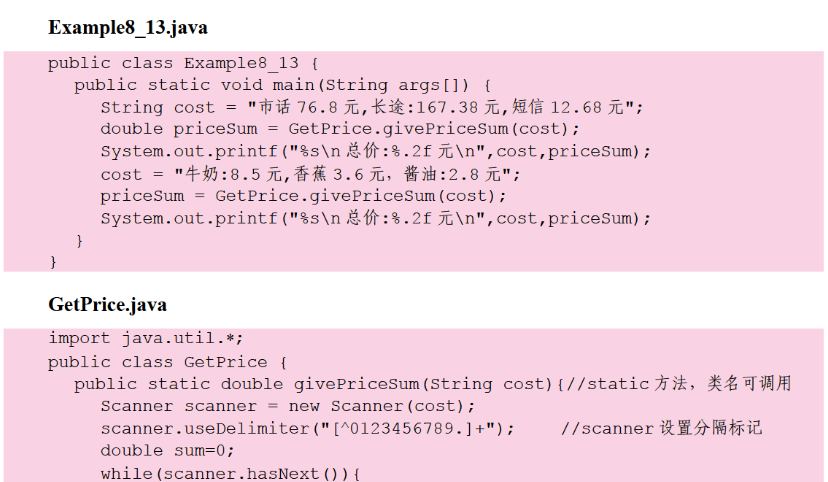Click the 'import java.util.*;' line
828x482 pixels.
(x=146, y=338)
